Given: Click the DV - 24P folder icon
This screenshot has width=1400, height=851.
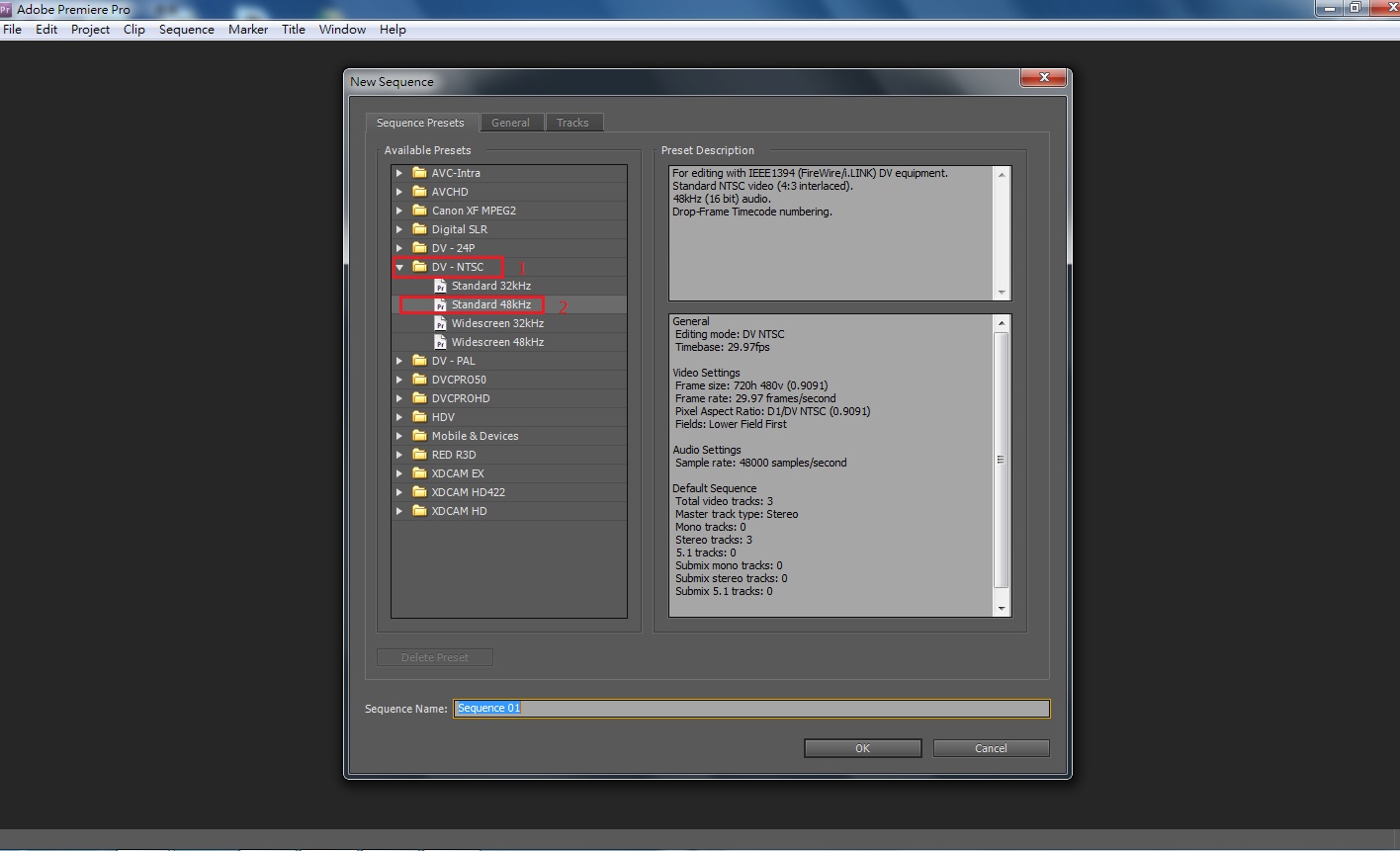Looking at the screenshot, I should pos(420,248).
